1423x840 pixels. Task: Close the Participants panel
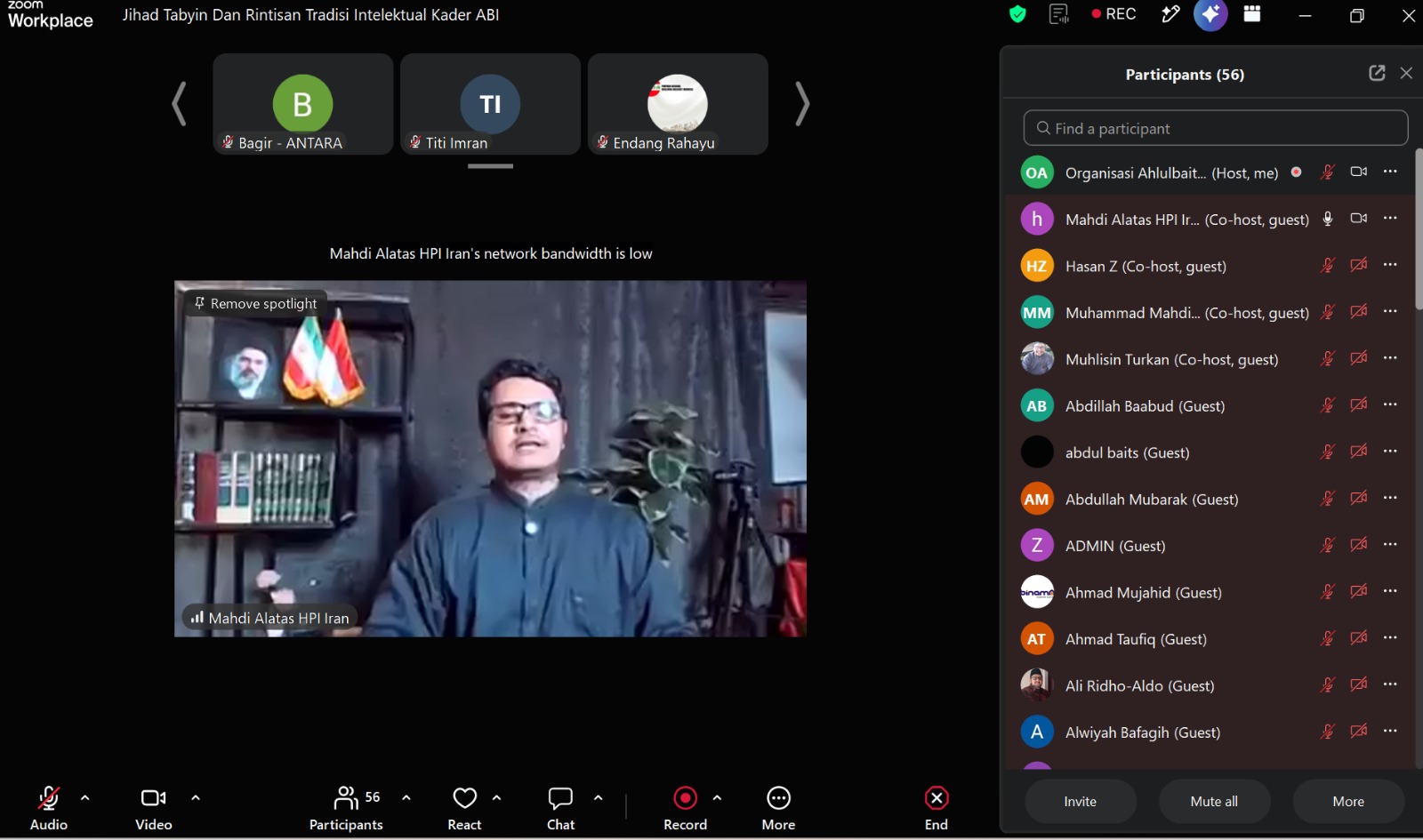click(x=1406, y=73)
